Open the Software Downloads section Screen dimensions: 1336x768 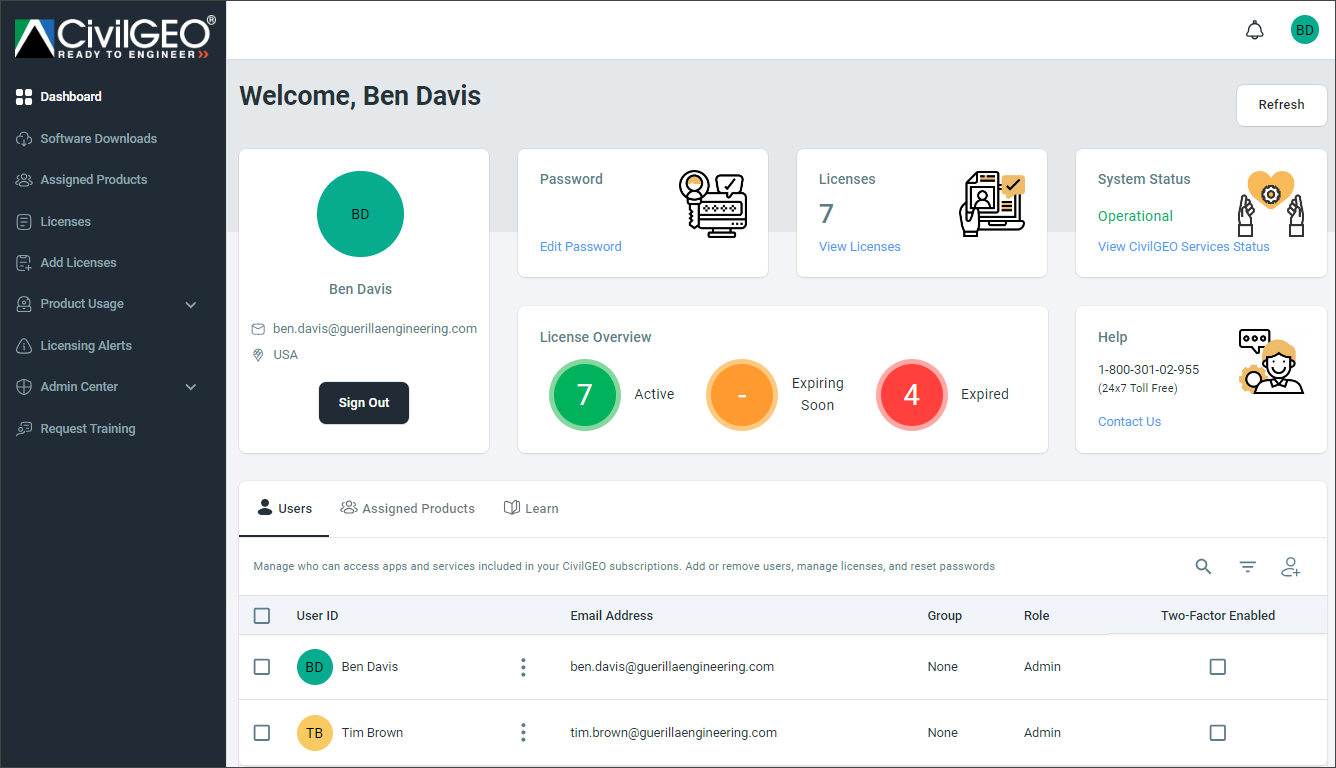(x=98, y=138)
